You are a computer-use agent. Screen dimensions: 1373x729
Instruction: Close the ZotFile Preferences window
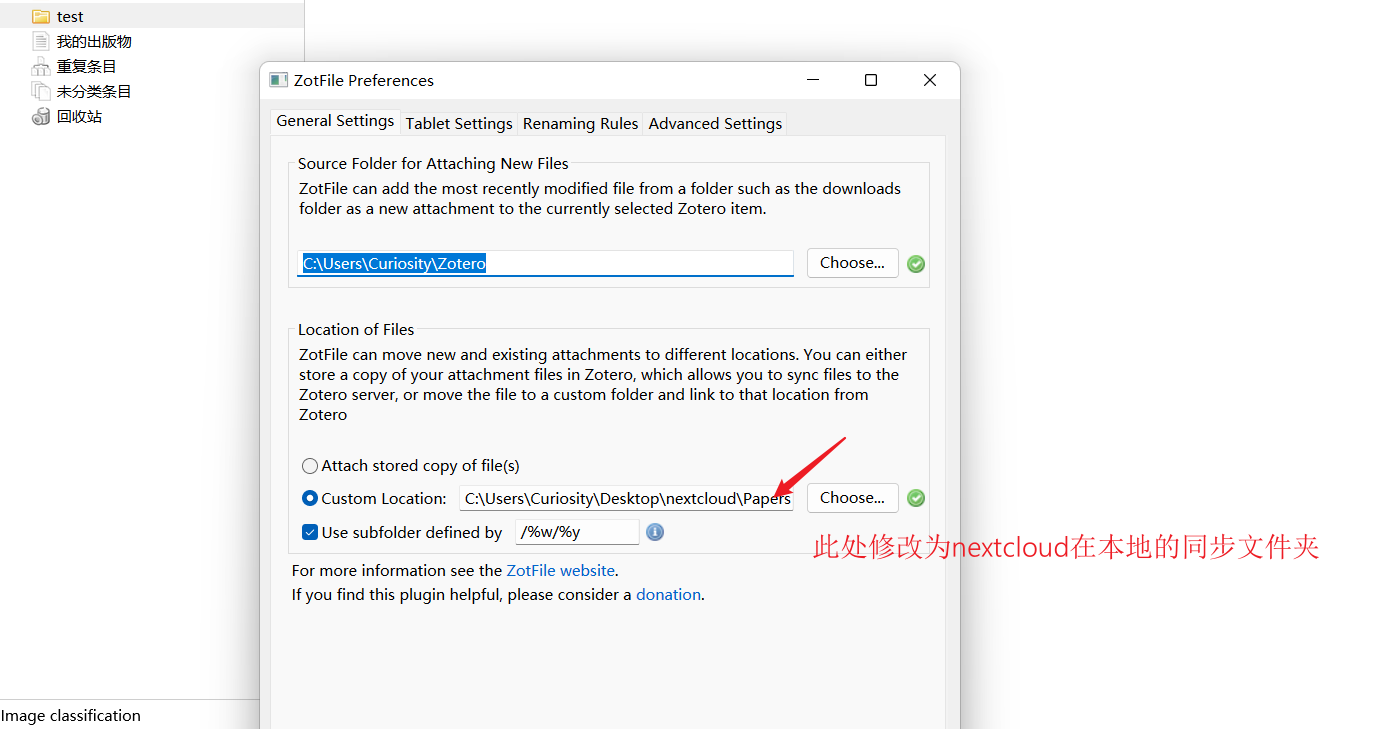click(x=930, y=80)
